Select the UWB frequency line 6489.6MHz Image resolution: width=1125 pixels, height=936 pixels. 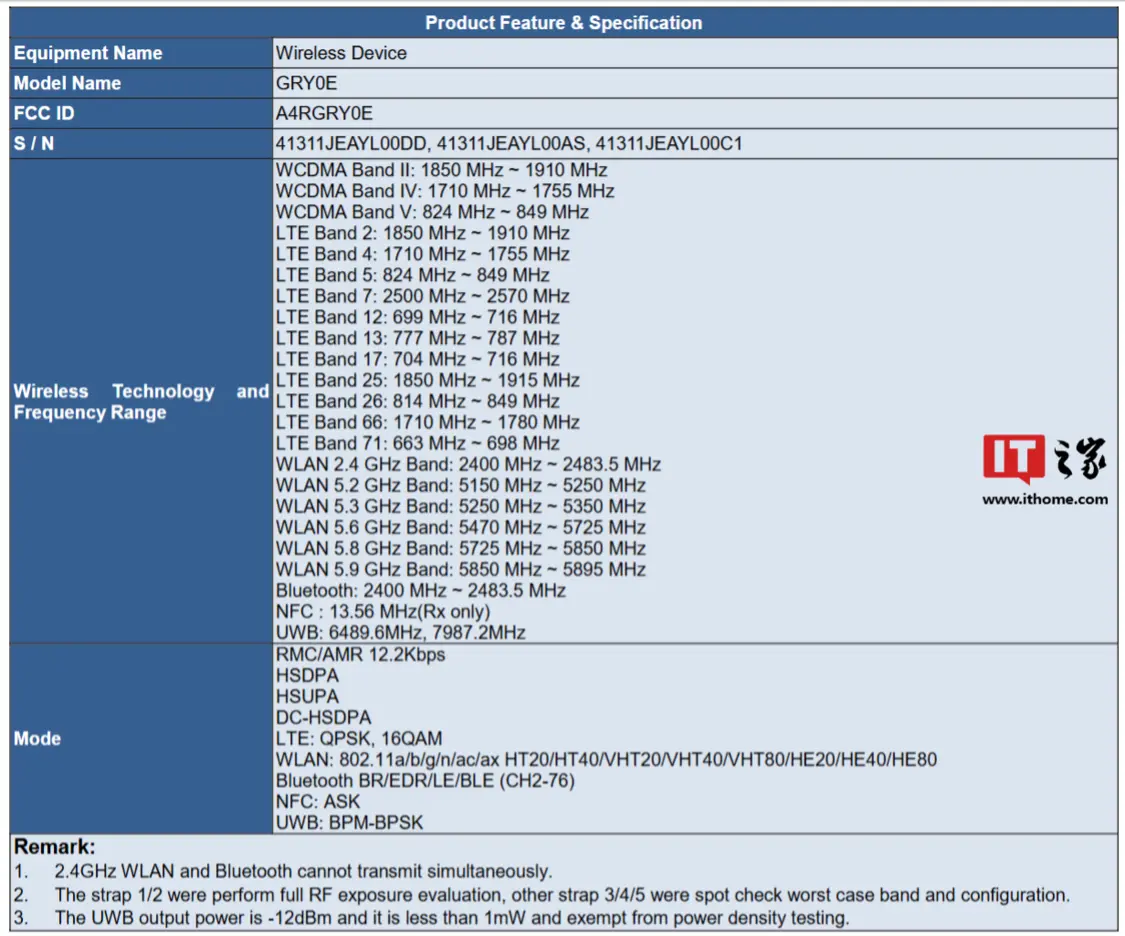point(400,632)
